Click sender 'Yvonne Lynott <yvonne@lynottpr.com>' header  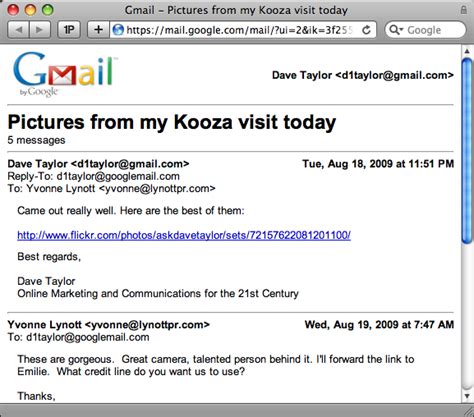tap(108, 324)
